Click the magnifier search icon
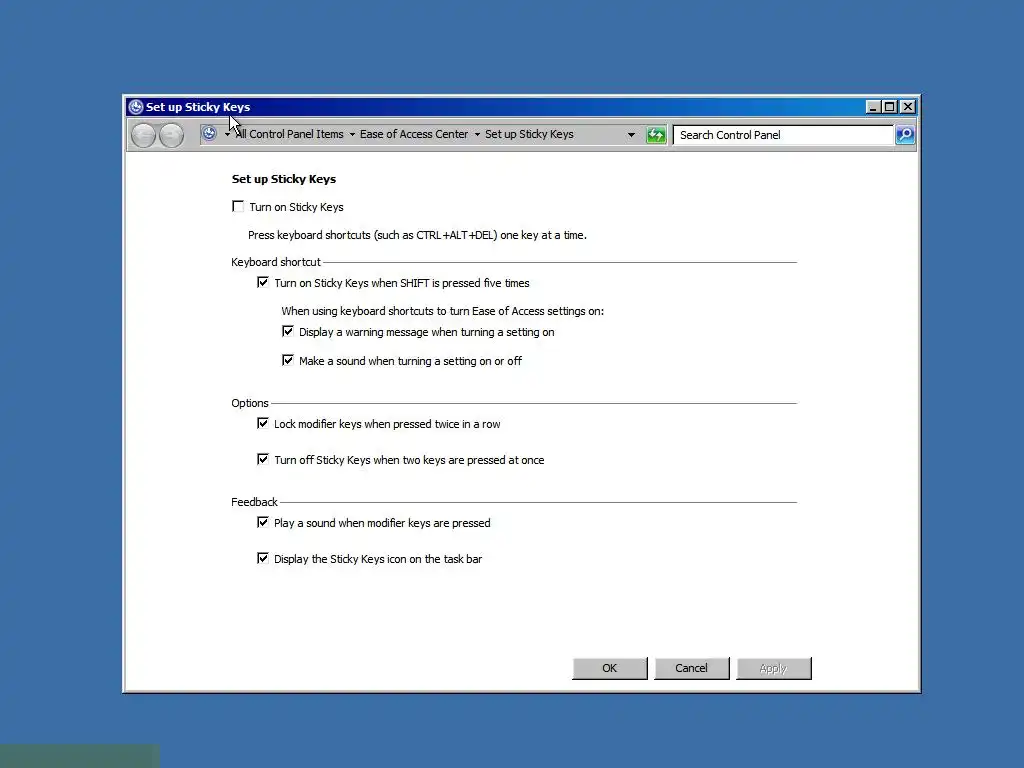Image resolution: width=1024 pixels, height=768 pixels. [905, 135]
